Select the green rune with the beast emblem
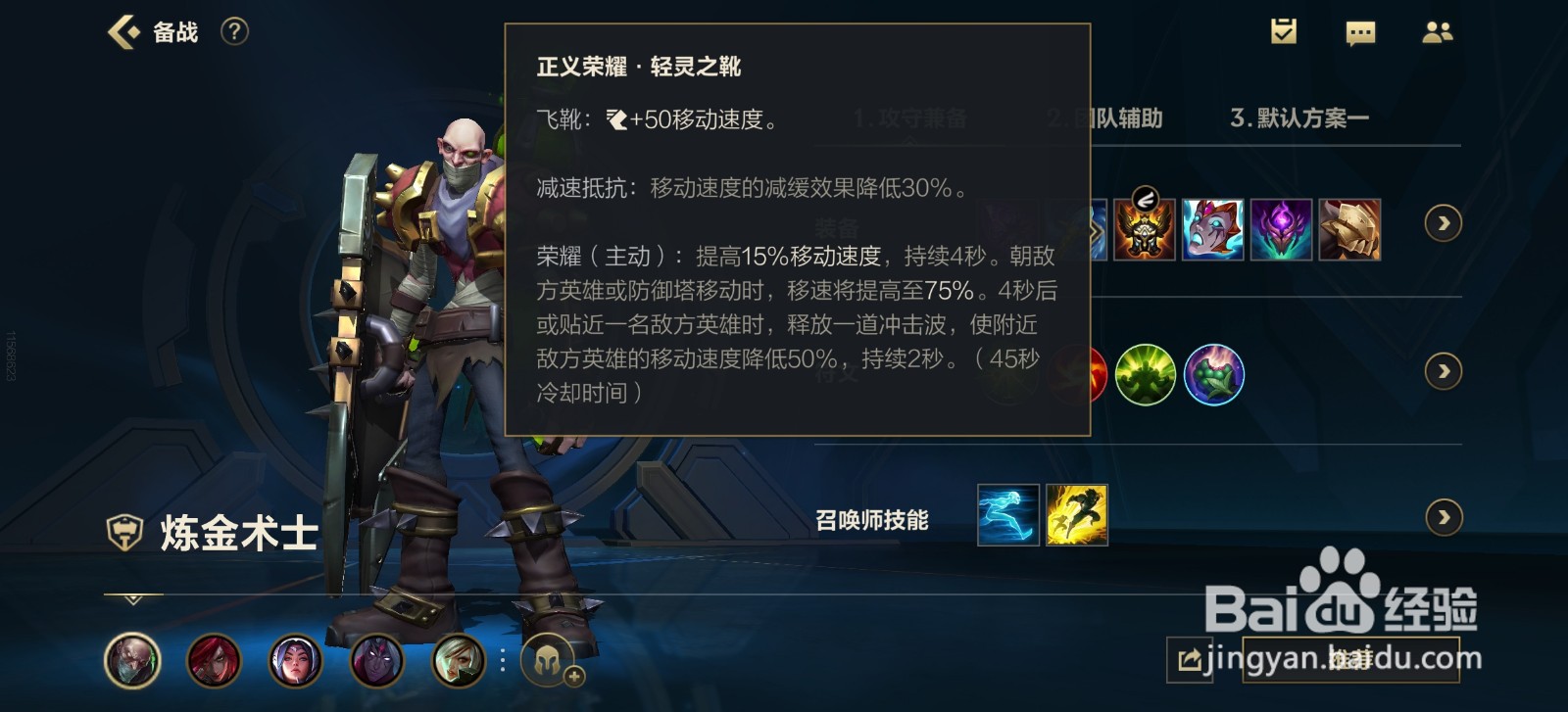 pyautogui.click(x=1145, y=374)
